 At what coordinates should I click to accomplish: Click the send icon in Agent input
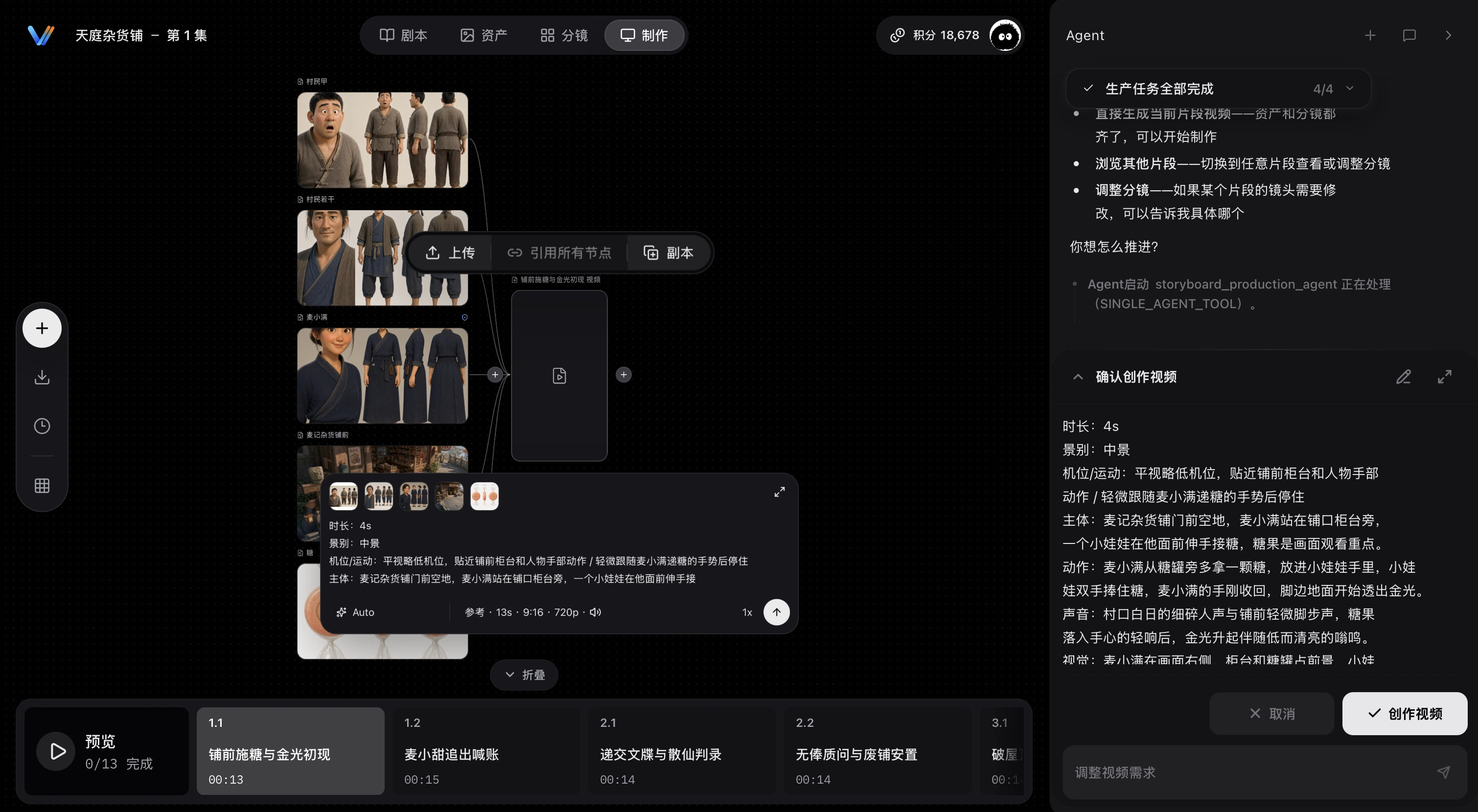pos(1444,772)
